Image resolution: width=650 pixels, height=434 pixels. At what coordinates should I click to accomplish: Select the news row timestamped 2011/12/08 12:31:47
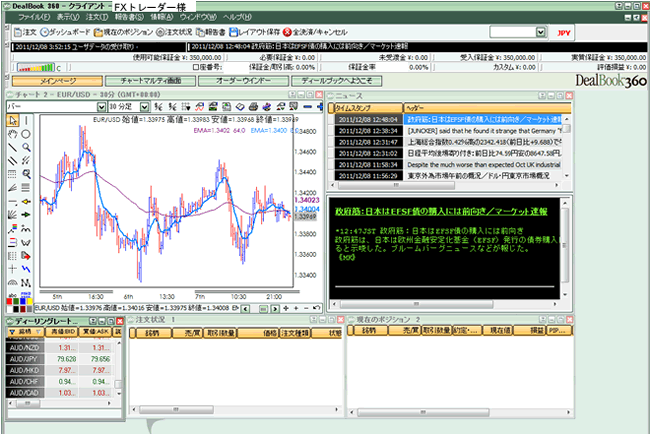click(447, 142)
